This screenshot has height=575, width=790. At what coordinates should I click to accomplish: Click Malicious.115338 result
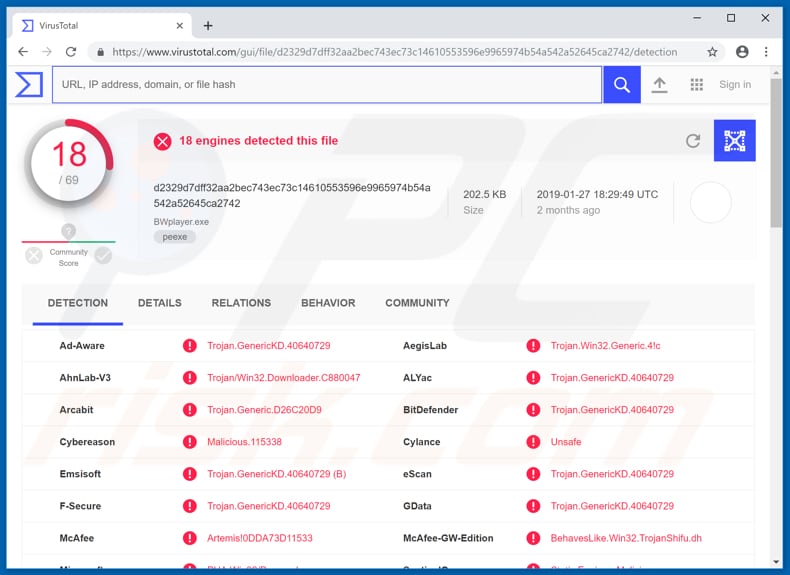(244, 442)
